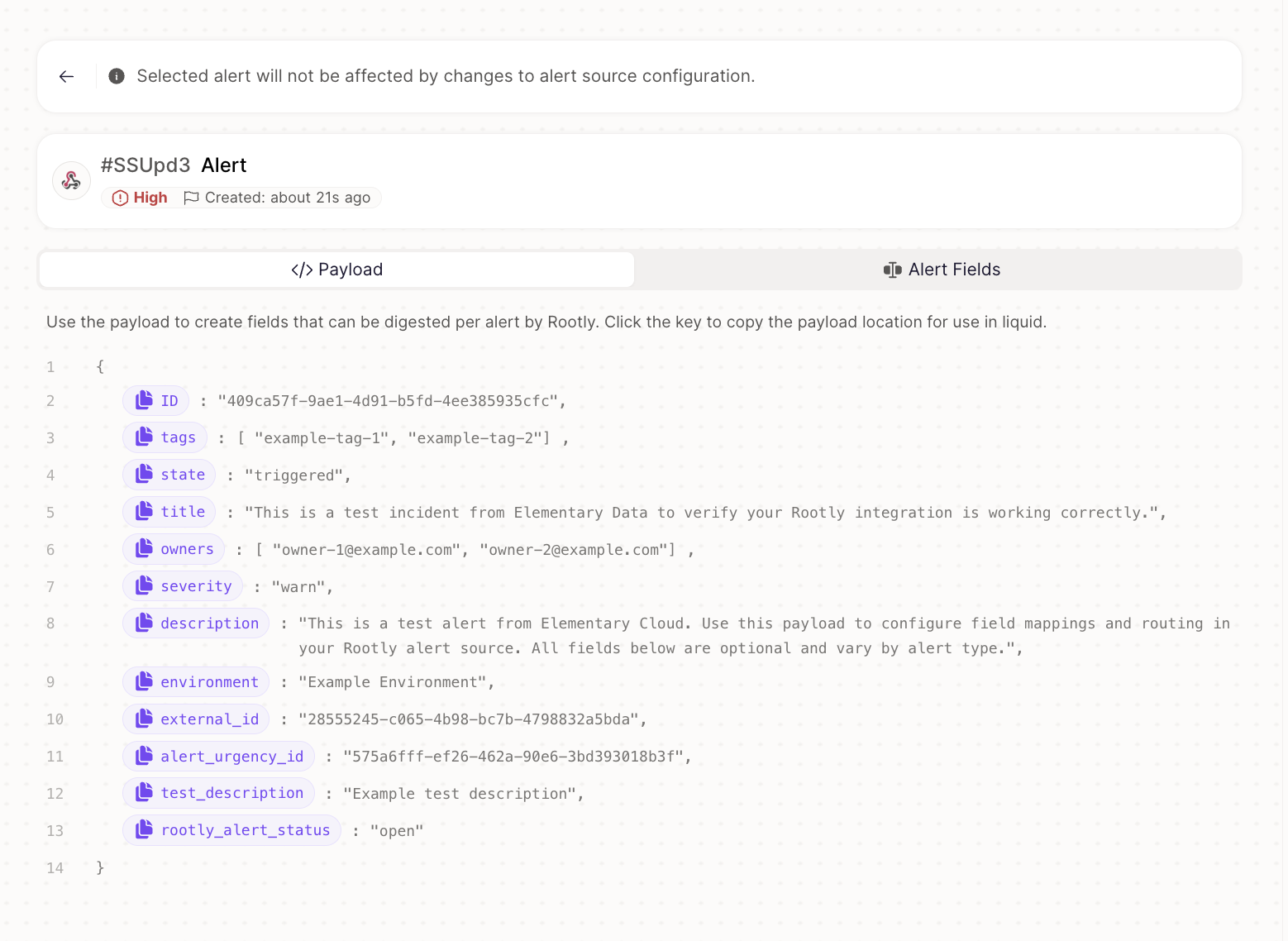Click the "example-tag-1" value
This screenshot has width=1288, height=941.
[322, 438]
